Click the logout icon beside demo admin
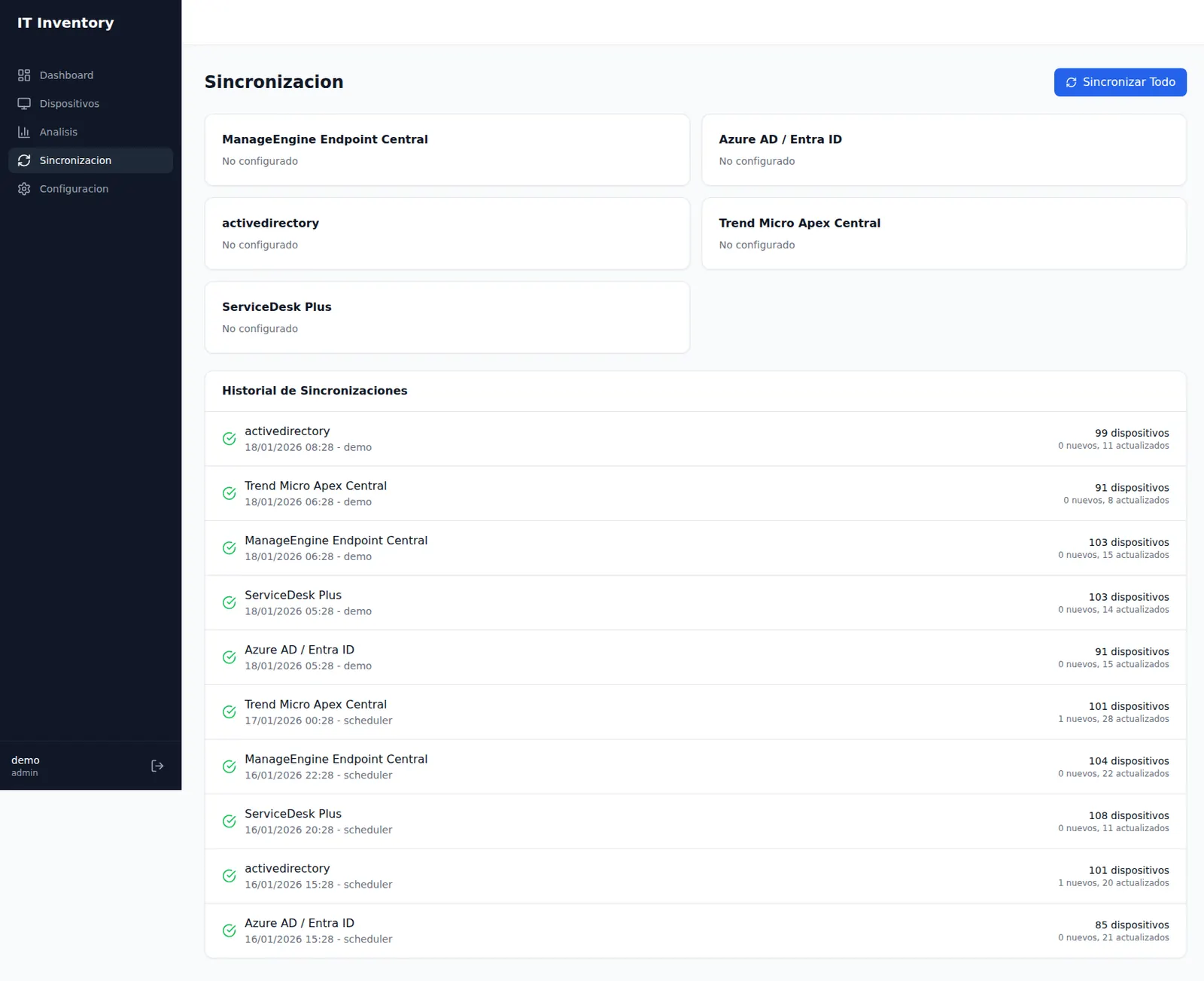Image resolution: width=1204 pixels, height=981 pixels. [x=157, y=766]
